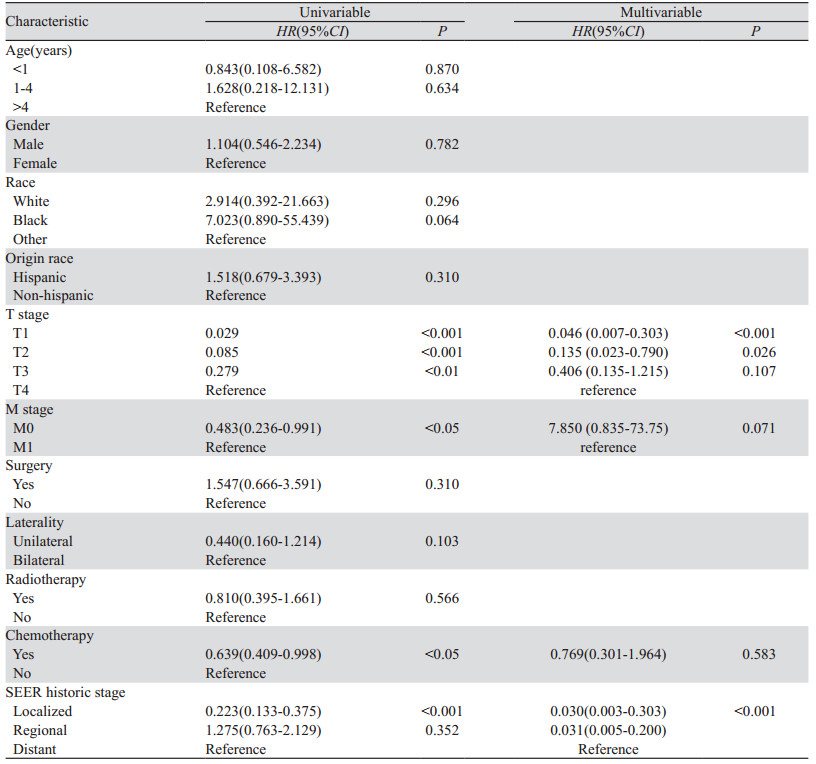Click the Laterality section label
This screenshot has width=816, height=764.
(x=36, y=522)
